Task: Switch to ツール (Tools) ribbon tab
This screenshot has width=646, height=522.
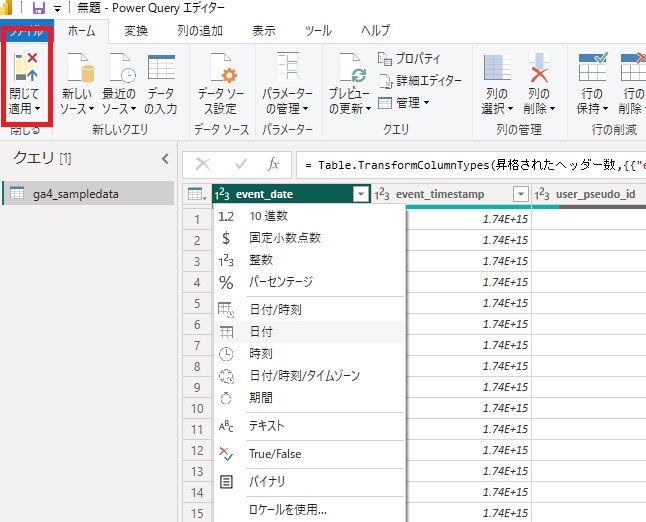Action: [x=318, y=31]
